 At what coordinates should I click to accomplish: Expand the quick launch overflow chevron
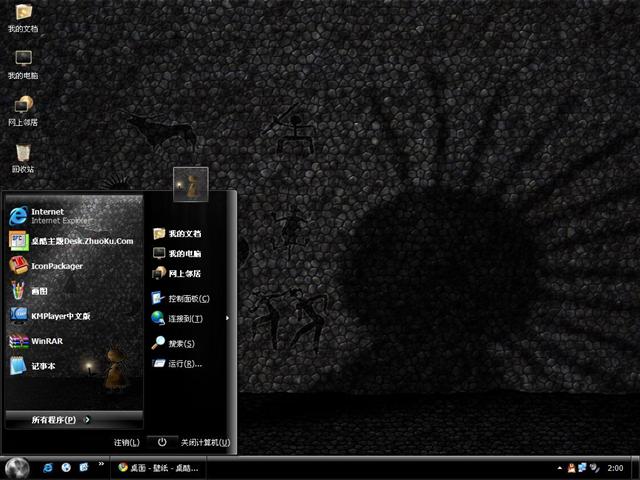(x=100, y=466)
